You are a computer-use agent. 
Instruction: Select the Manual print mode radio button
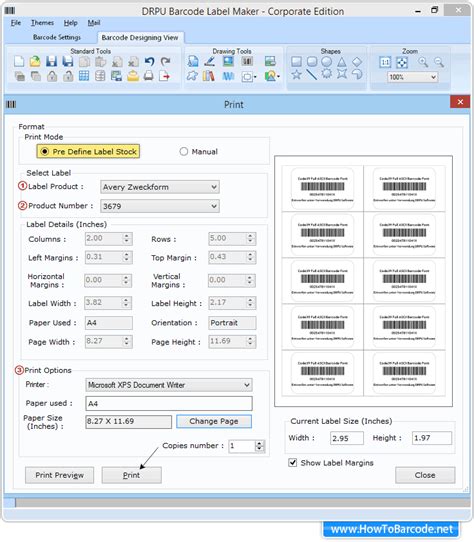coord(184,151)
